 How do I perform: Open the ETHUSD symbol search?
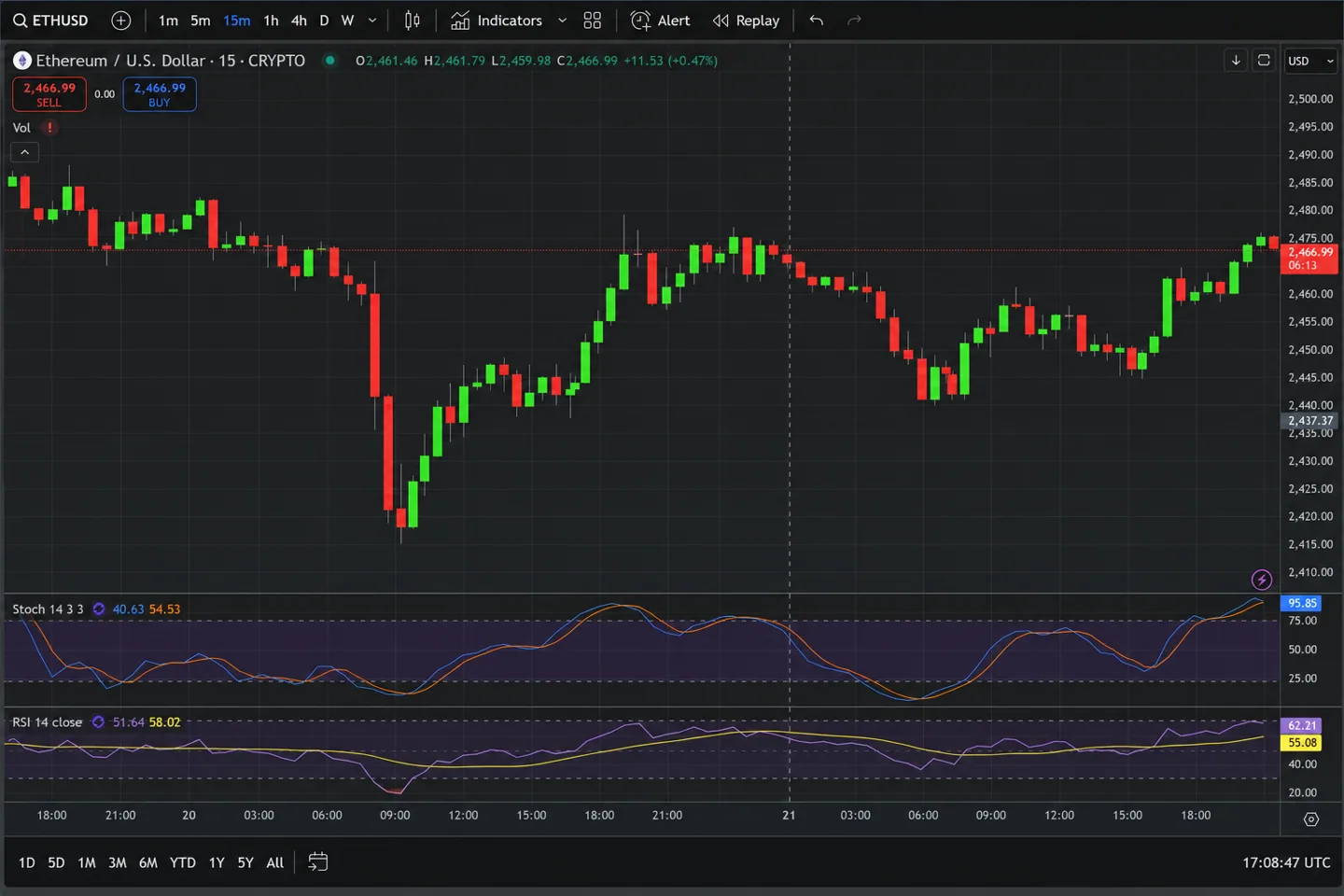coord(50,21)
